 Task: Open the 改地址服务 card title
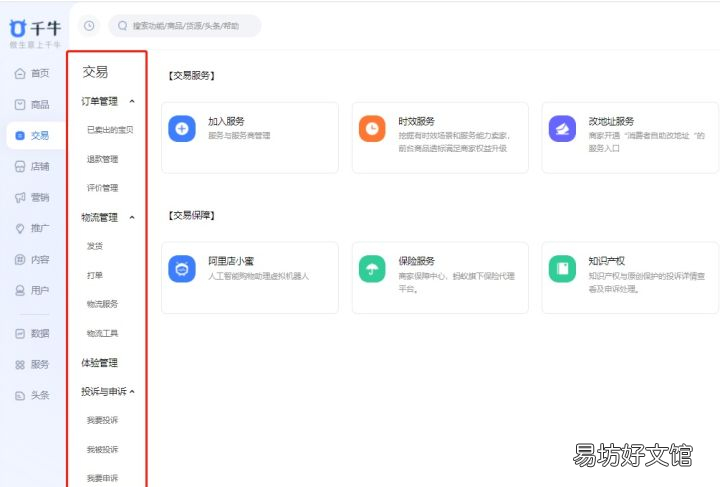(x=611, y=122)
